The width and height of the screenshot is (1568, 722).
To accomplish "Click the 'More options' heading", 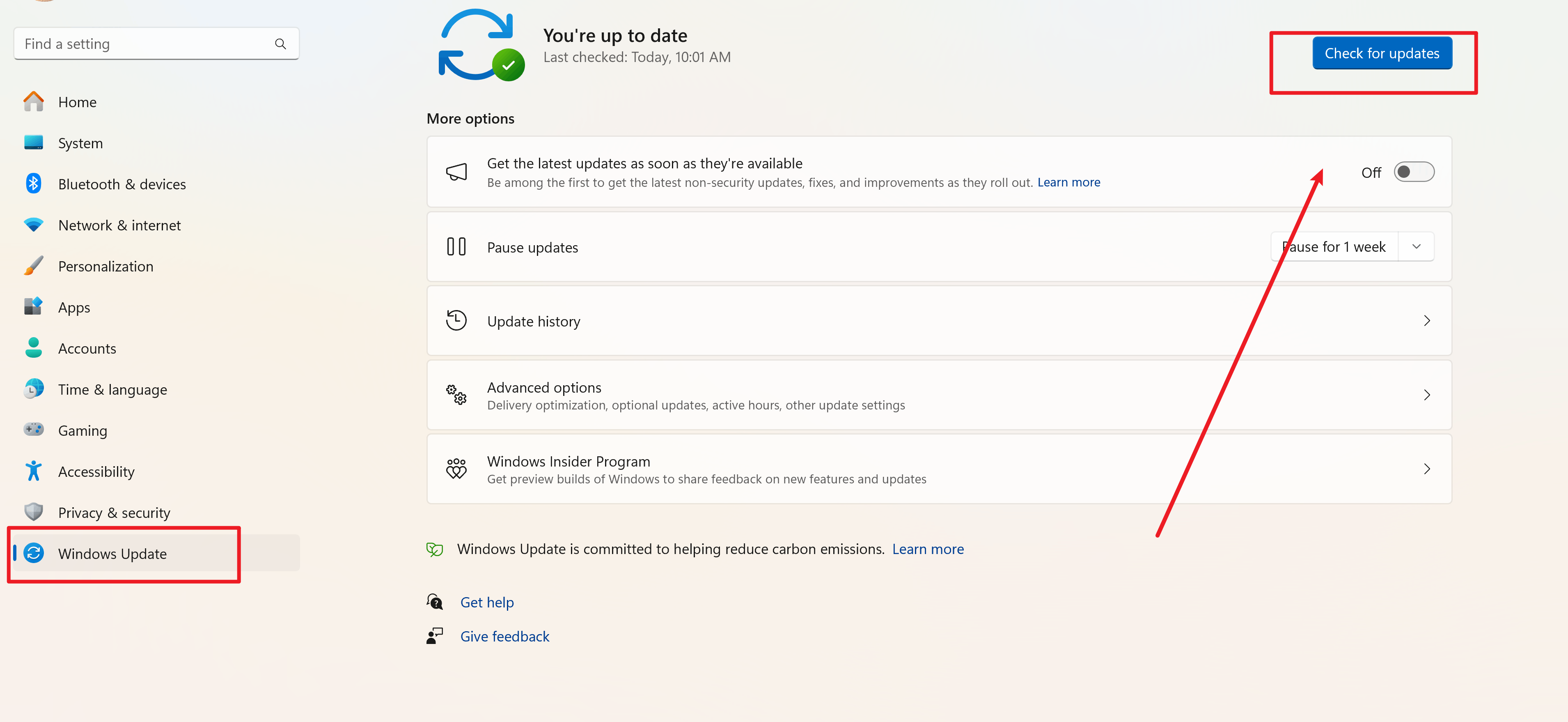I will tap(470, 118).
